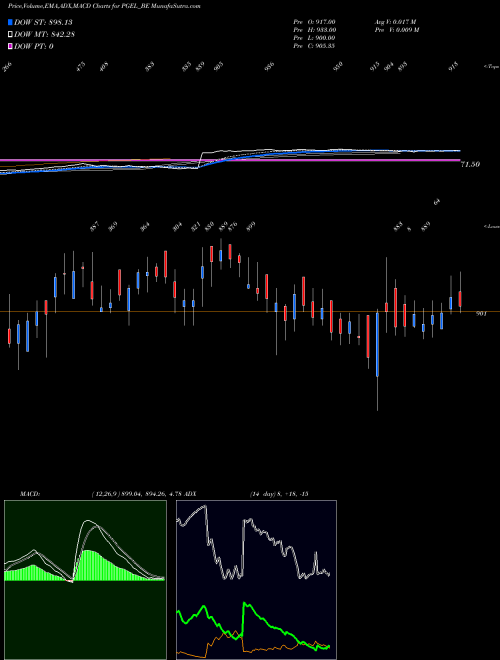
Task: Click the Pre V previous volume value
Action: click(396, 30)
